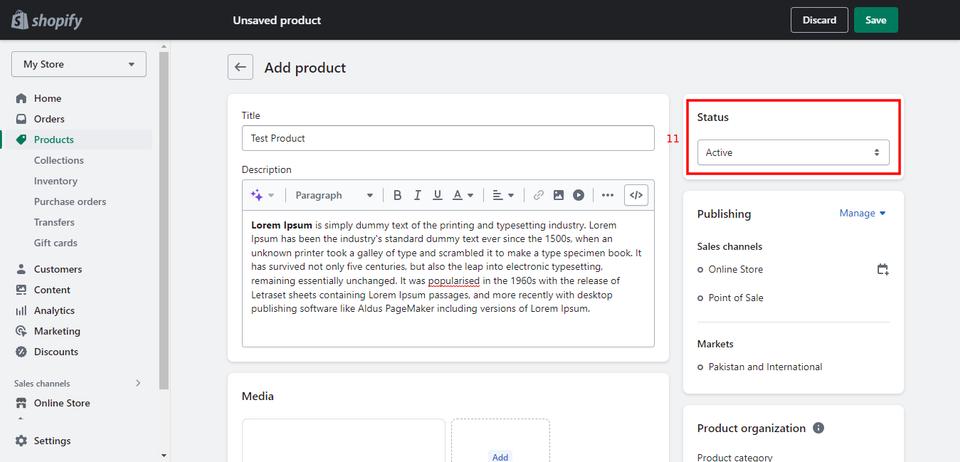Open the AI magic sparkle text generator
The height and width of the screenshot is (462, 960).
point(257,195)
